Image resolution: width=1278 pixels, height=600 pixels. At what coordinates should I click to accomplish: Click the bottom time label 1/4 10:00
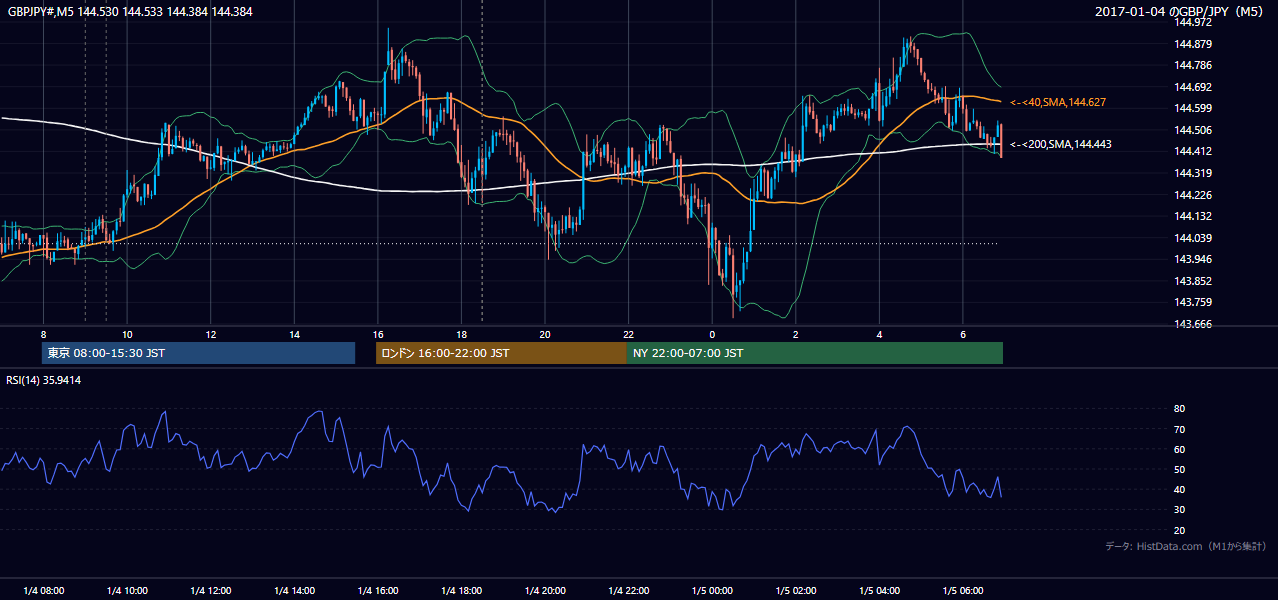(x=127, y=591)
